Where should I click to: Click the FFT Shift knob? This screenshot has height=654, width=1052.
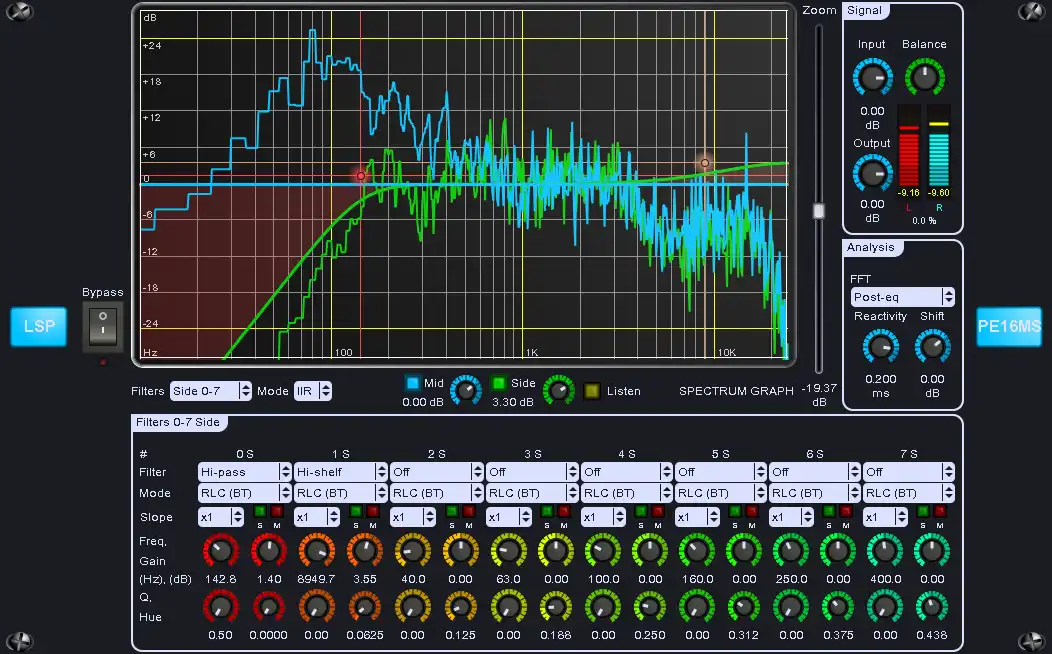point(932,347)
